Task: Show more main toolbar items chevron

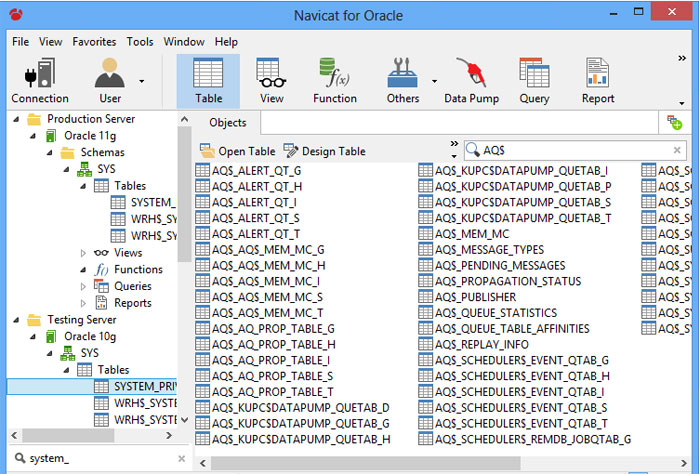Action: coord(682,58)
